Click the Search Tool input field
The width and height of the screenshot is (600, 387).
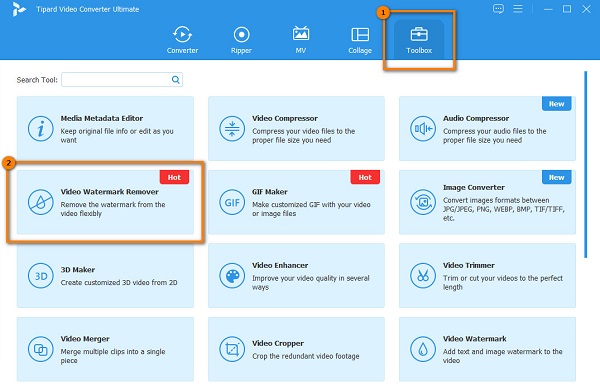point(122,80)
